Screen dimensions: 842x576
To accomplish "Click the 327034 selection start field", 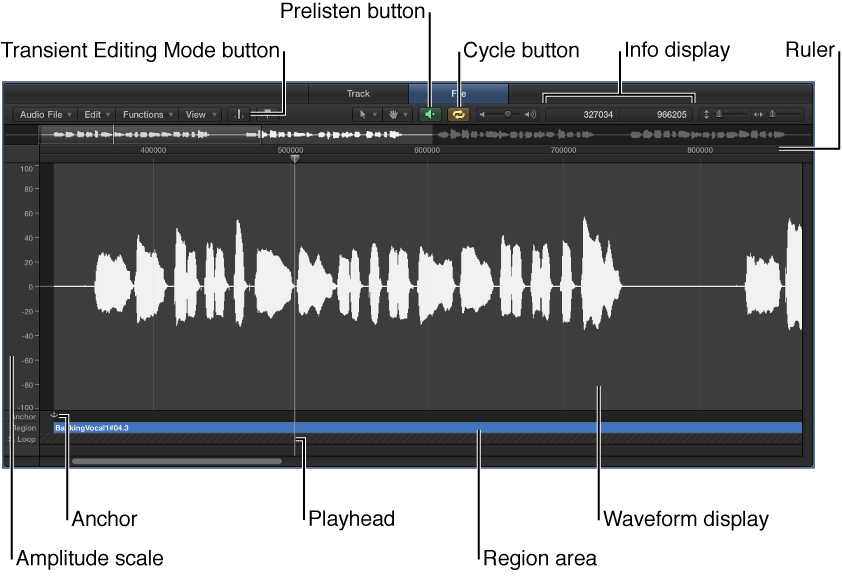I will click(x=598, y=115).
